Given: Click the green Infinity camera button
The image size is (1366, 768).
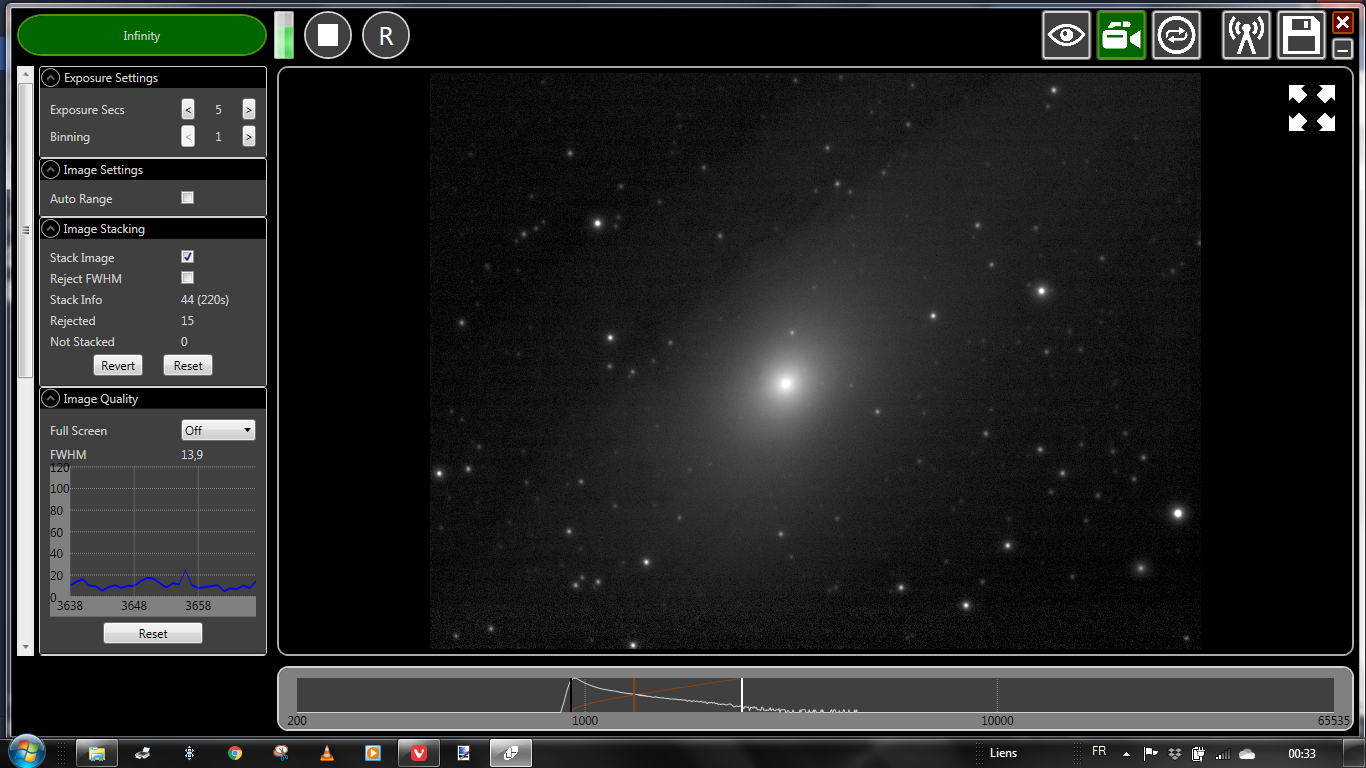Looking at the screenshot, I should tap(142, 36).
